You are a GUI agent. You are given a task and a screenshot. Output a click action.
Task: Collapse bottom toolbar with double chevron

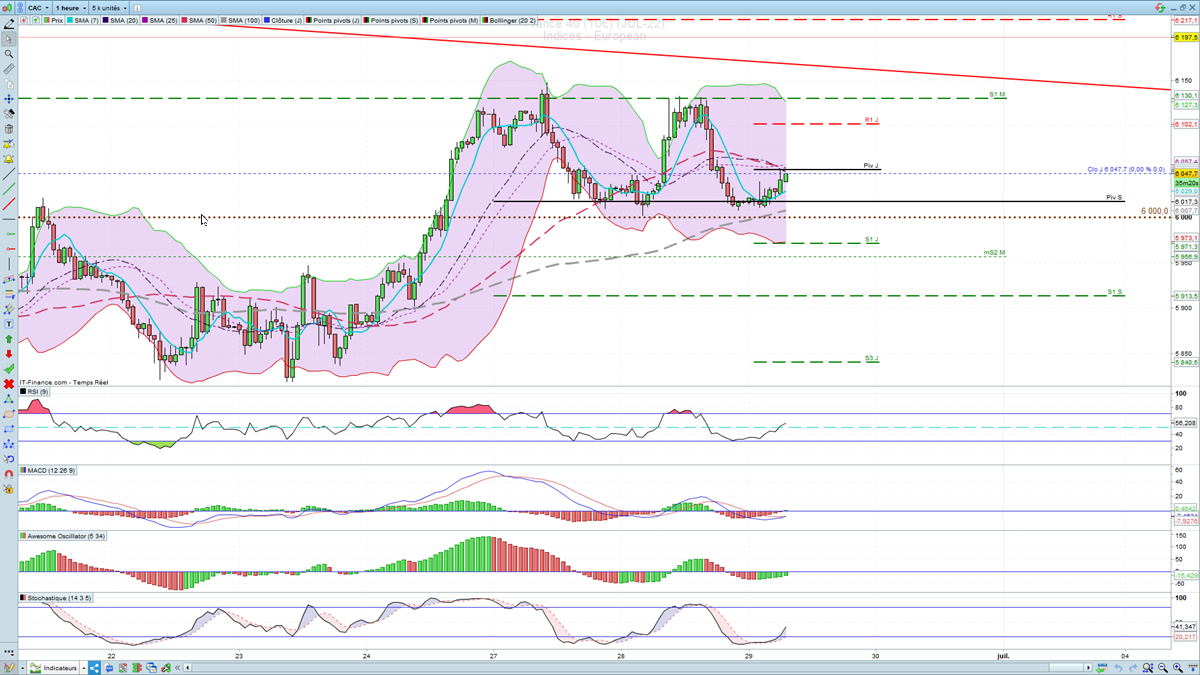pyautogui.click(x=177, y=668)
